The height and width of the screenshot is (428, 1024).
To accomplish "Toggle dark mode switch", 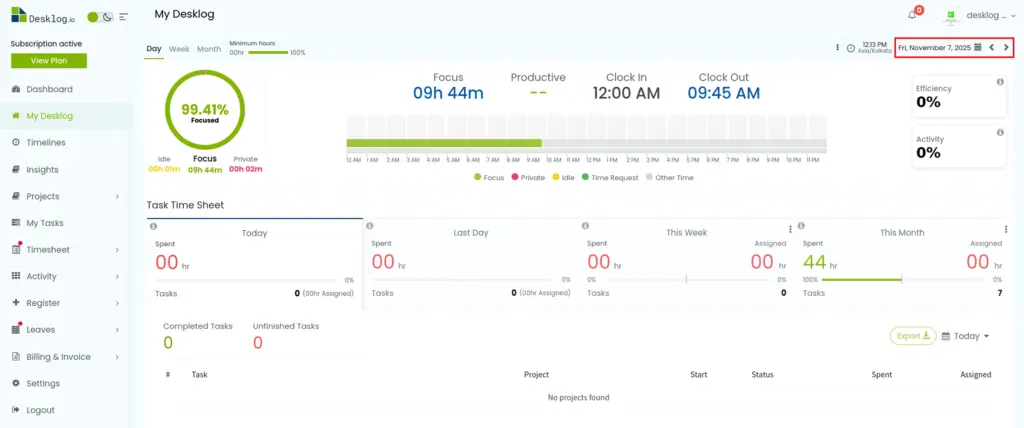I will (100, 17).
